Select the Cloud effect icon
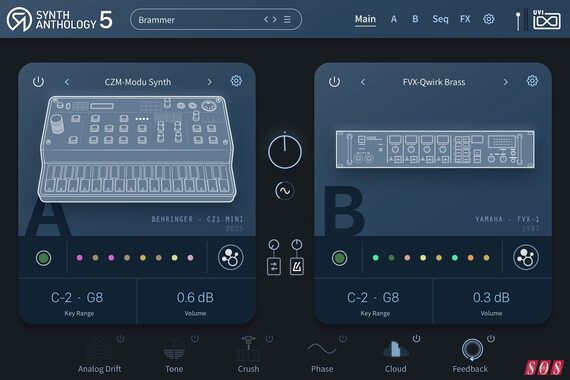 [x=396, y=349]
